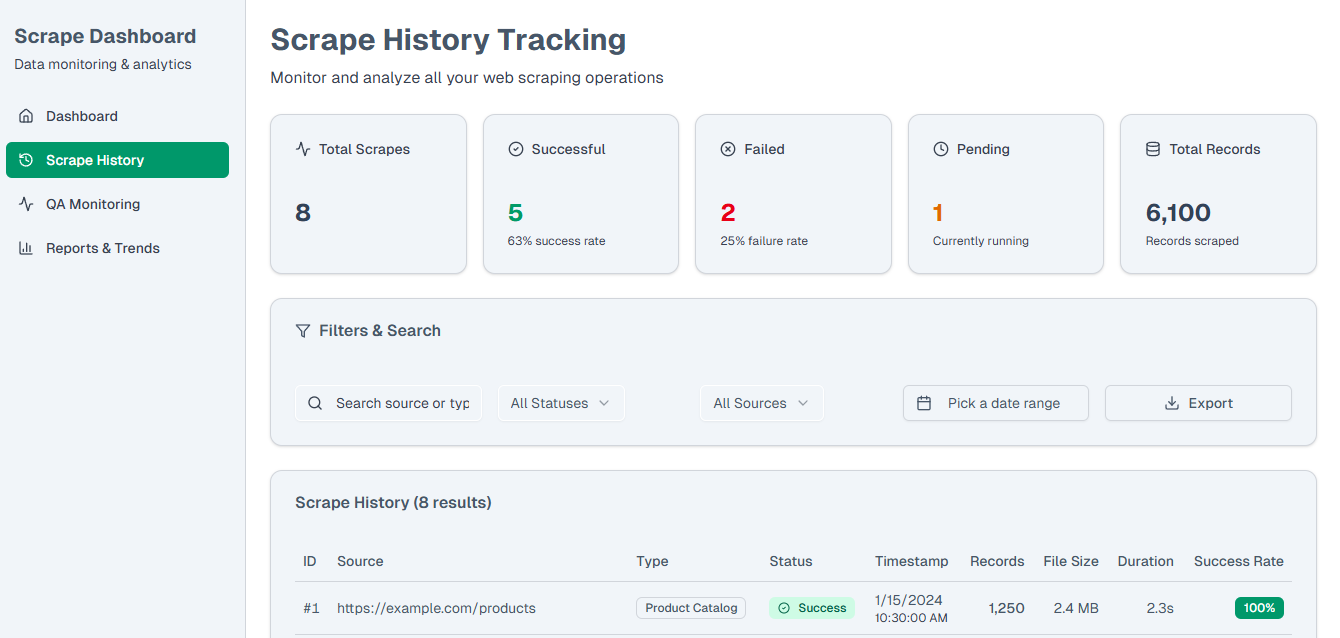Select the Scrape History clock icon in sidebar

tap(24, 160)
